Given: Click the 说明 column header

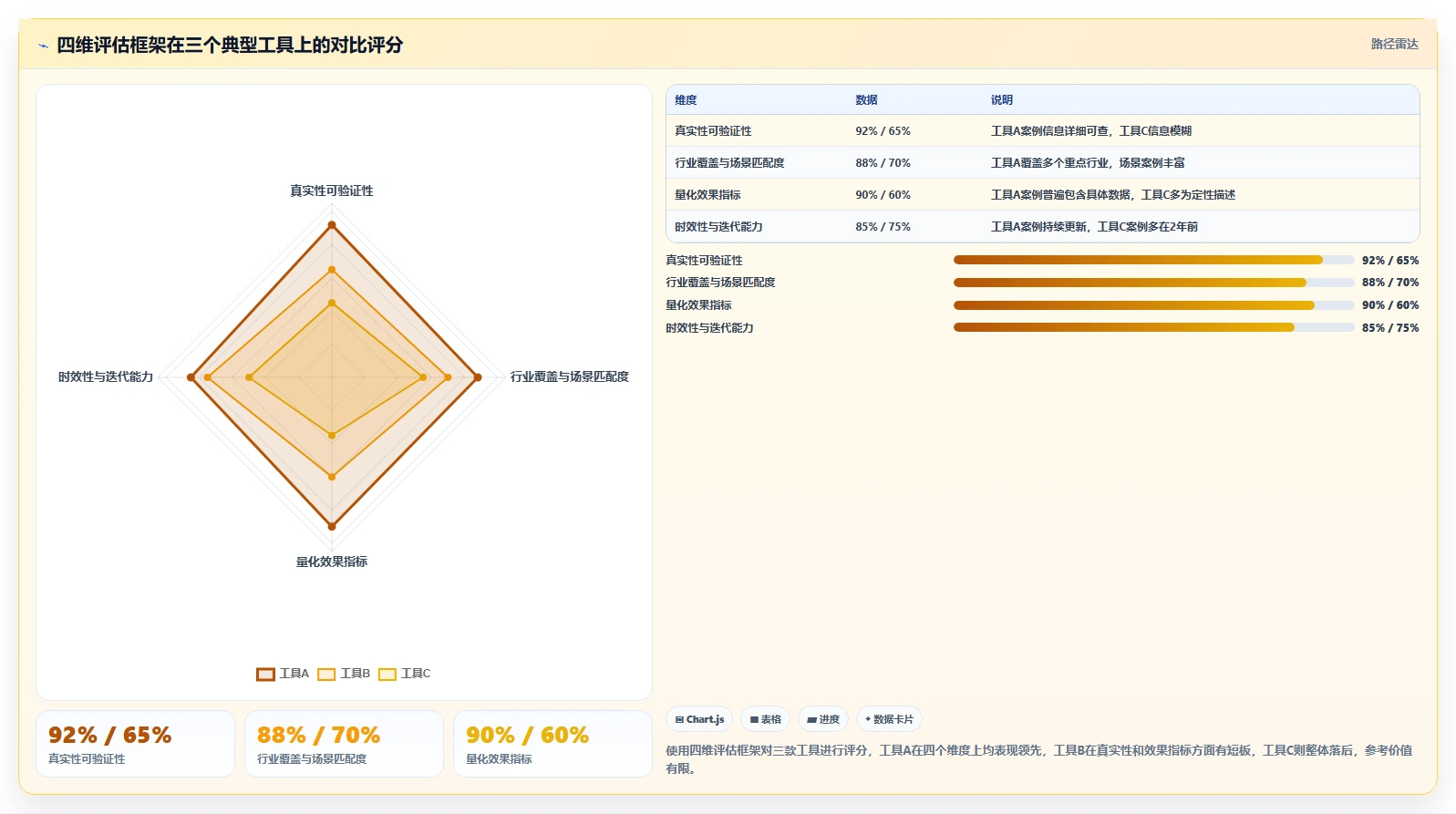Looking at the screenshot, I should (1002, 100).
